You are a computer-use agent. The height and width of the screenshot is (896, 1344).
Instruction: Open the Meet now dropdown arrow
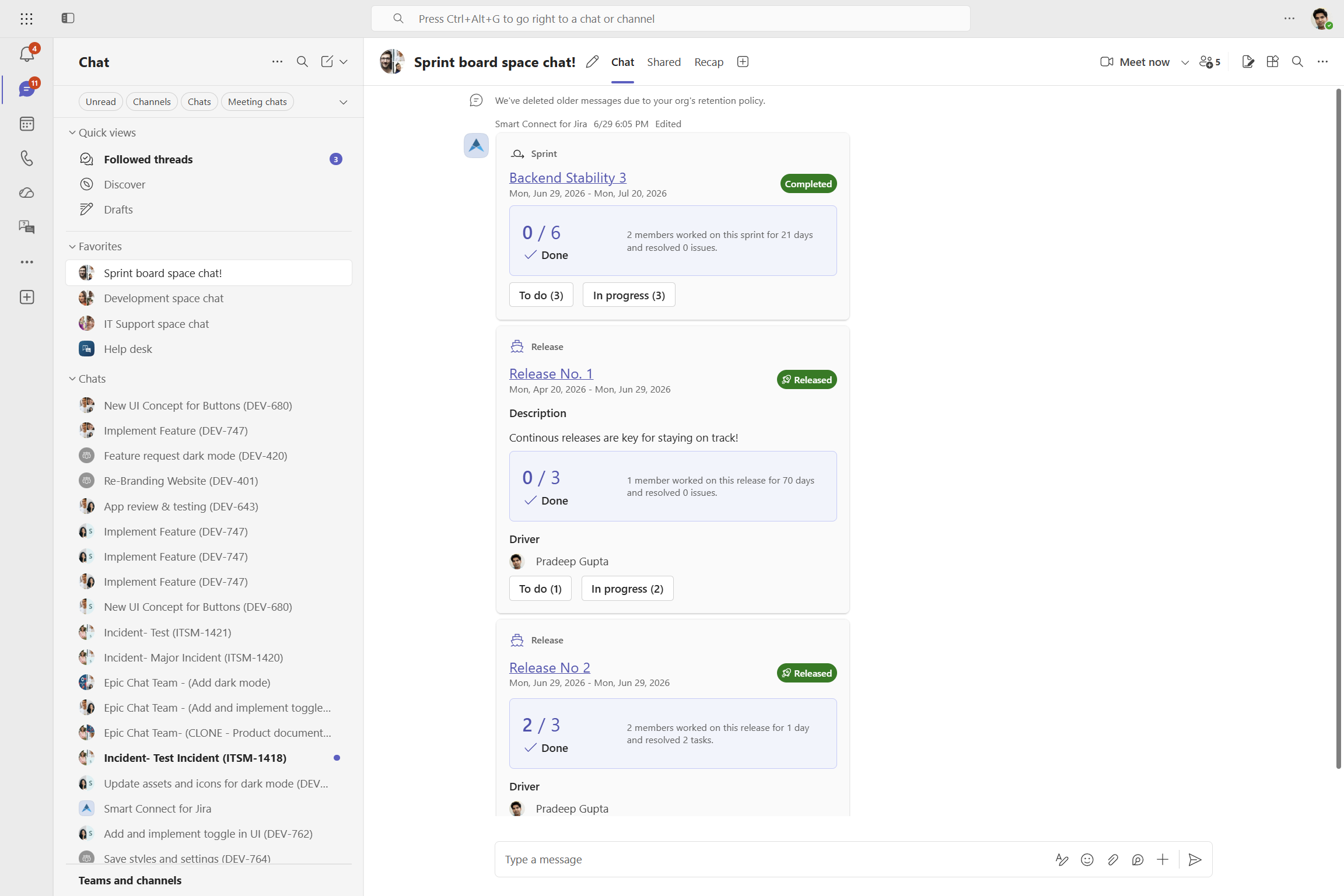coord(1185,62)
